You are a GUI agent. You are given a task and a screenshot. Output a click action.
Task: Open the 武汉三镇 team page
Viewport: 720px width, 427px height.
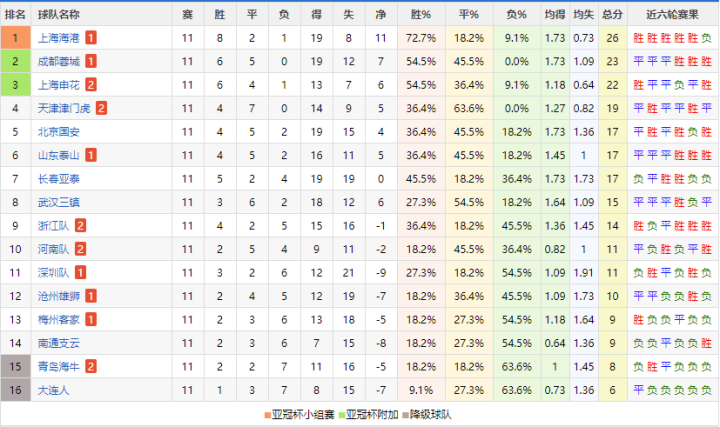[x=58, y=202]
